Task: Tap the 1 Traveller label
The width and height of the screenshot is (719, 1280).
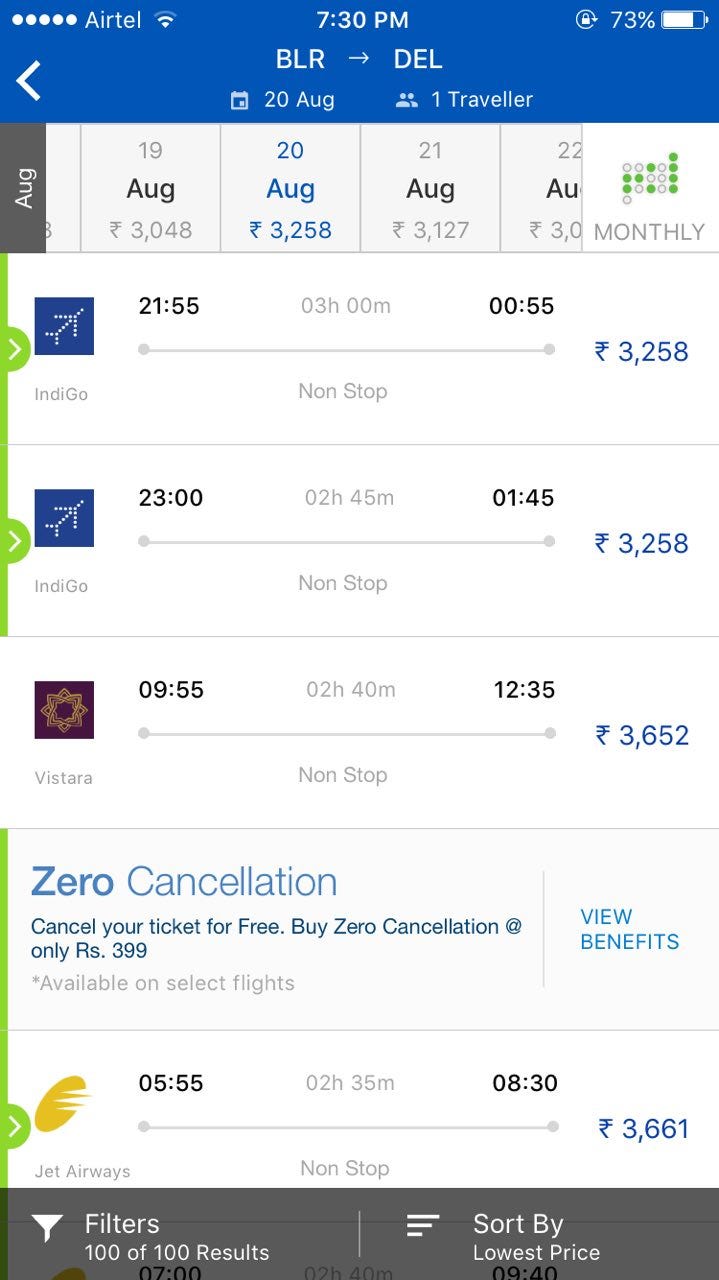Action: (x=482, y=100)
